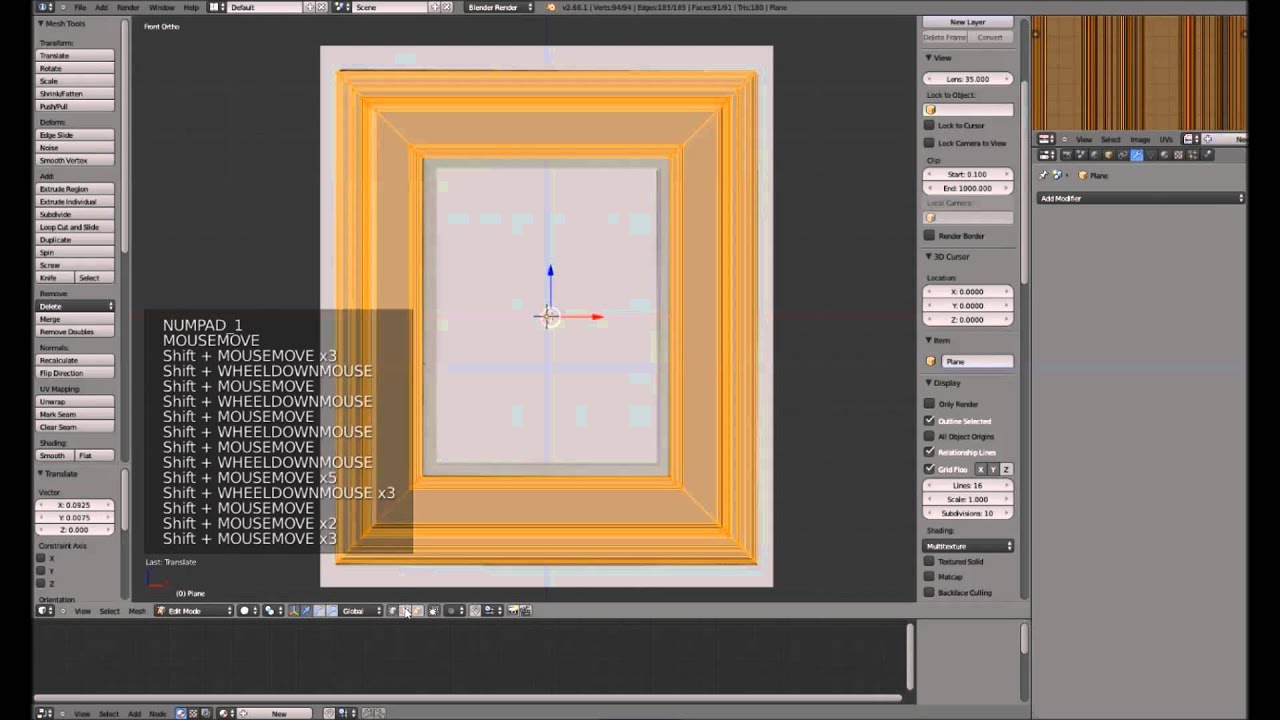
Task: Open the Scene properties tab icon
Action: 1081,155
